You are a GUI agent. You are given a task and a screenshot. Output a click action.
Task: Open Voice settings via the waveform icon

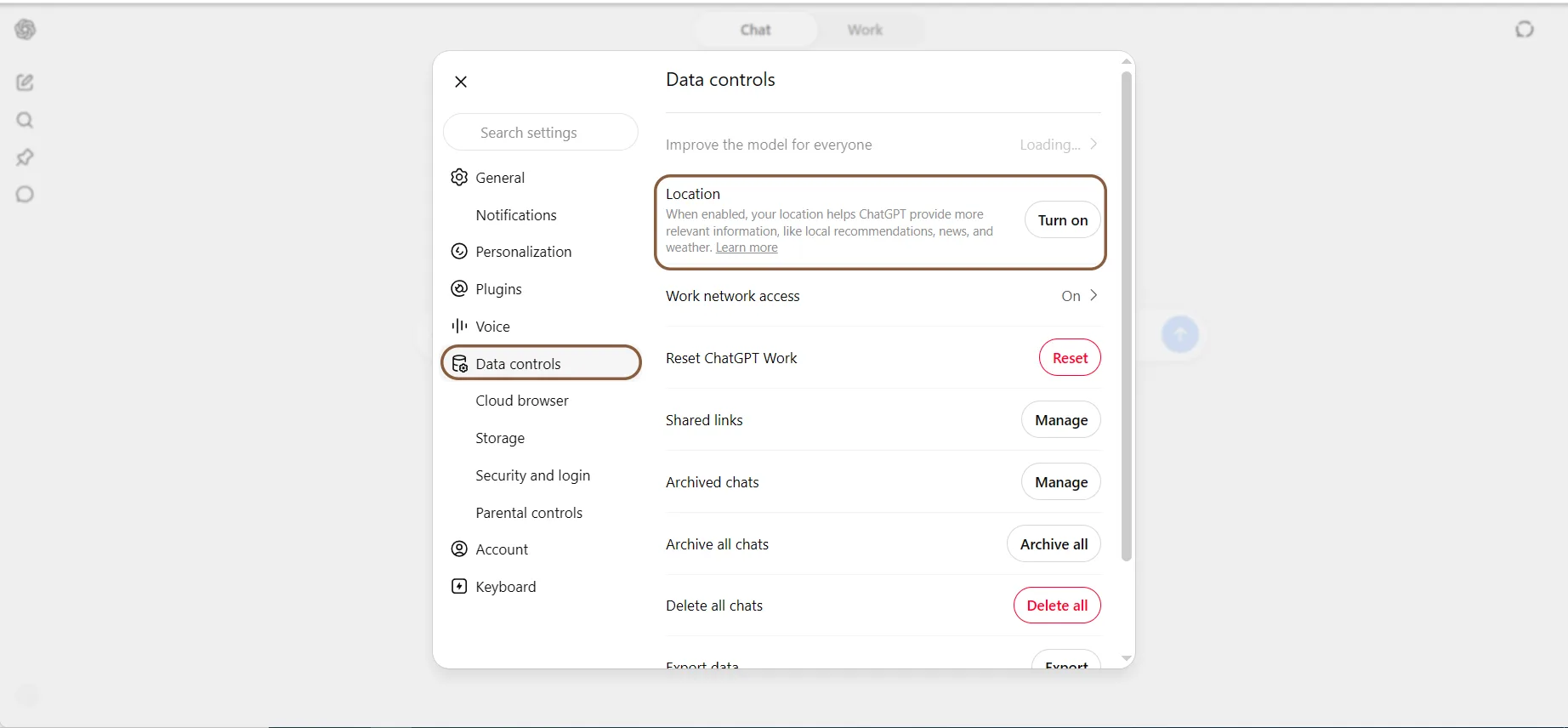pyautogui.click(x=459, y=326)
